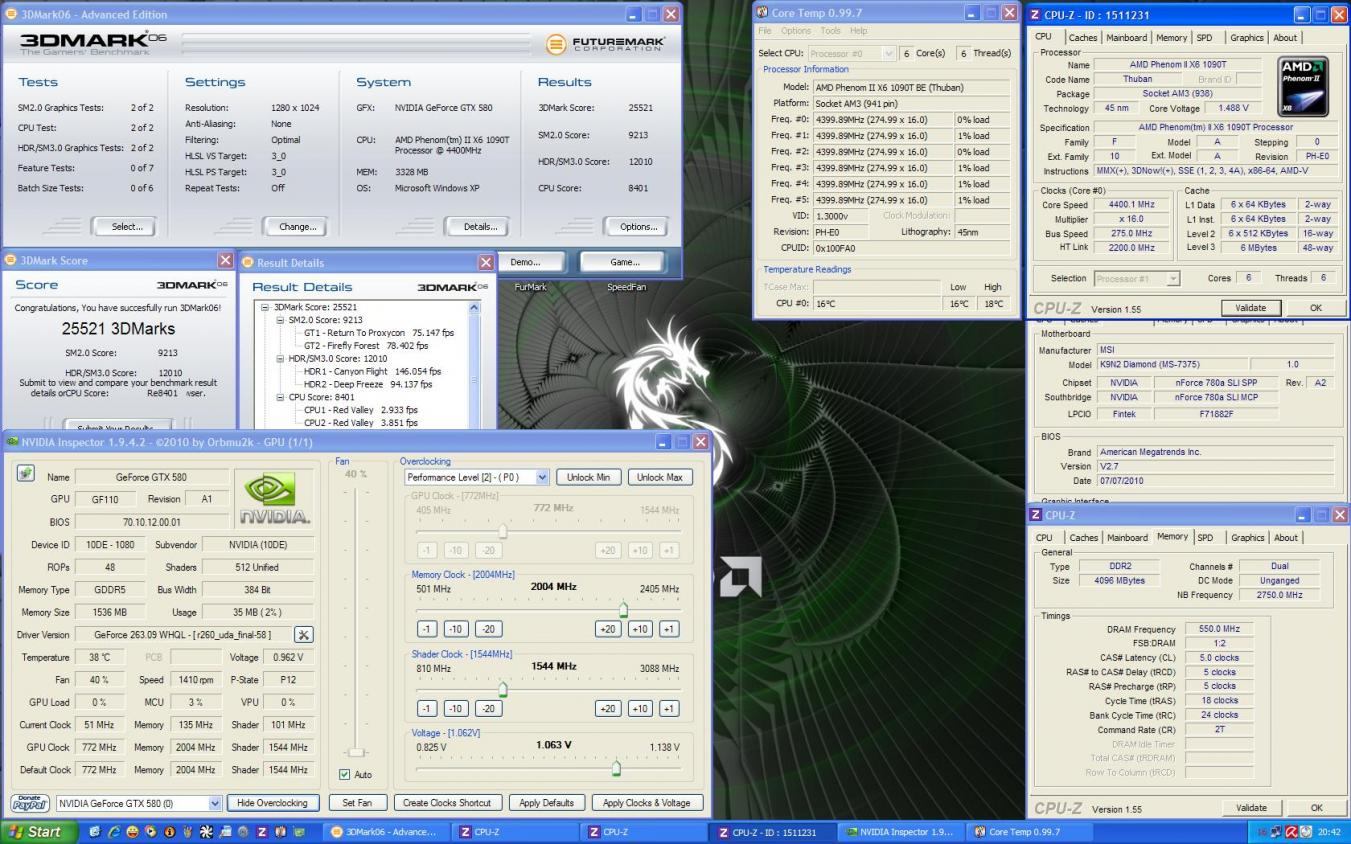
Task: Click the Demo... button in 3DMark06
Action: [526, 262]
